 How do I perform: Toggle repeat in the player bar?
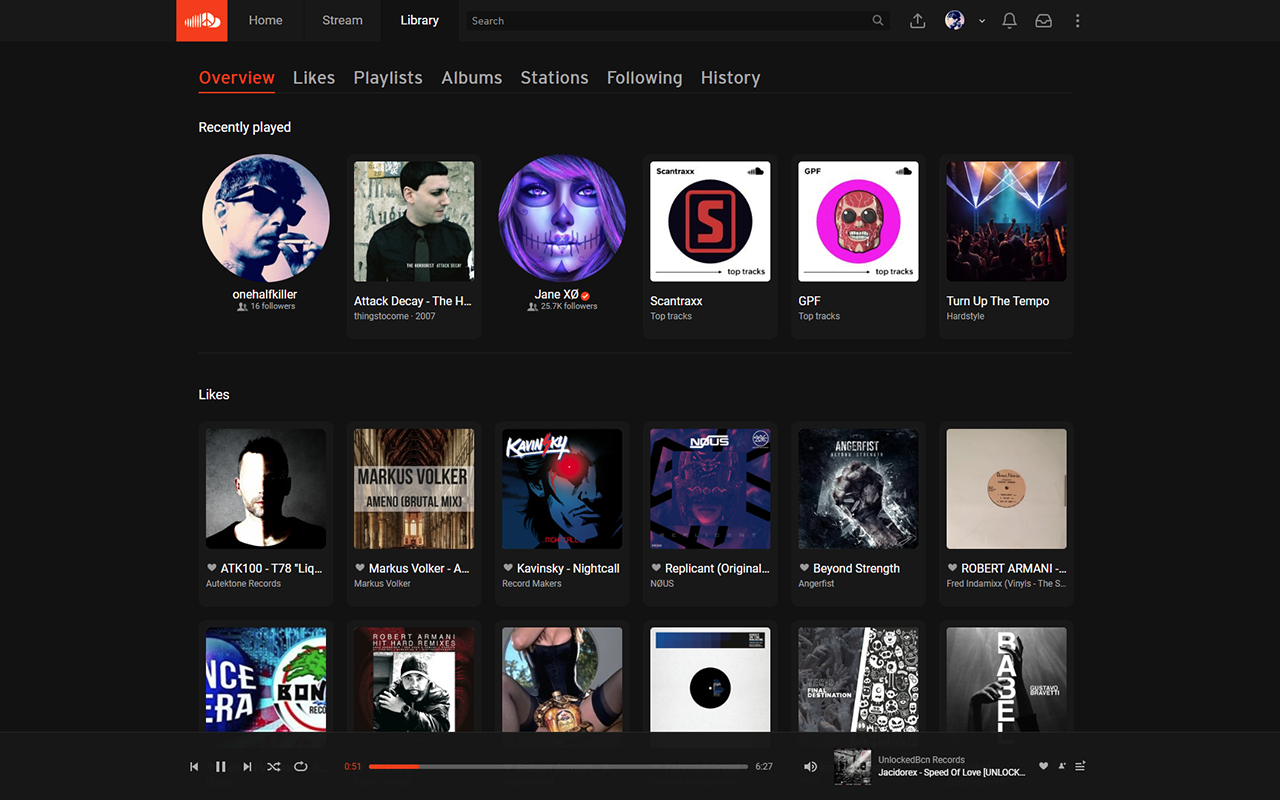click(301, 767)
